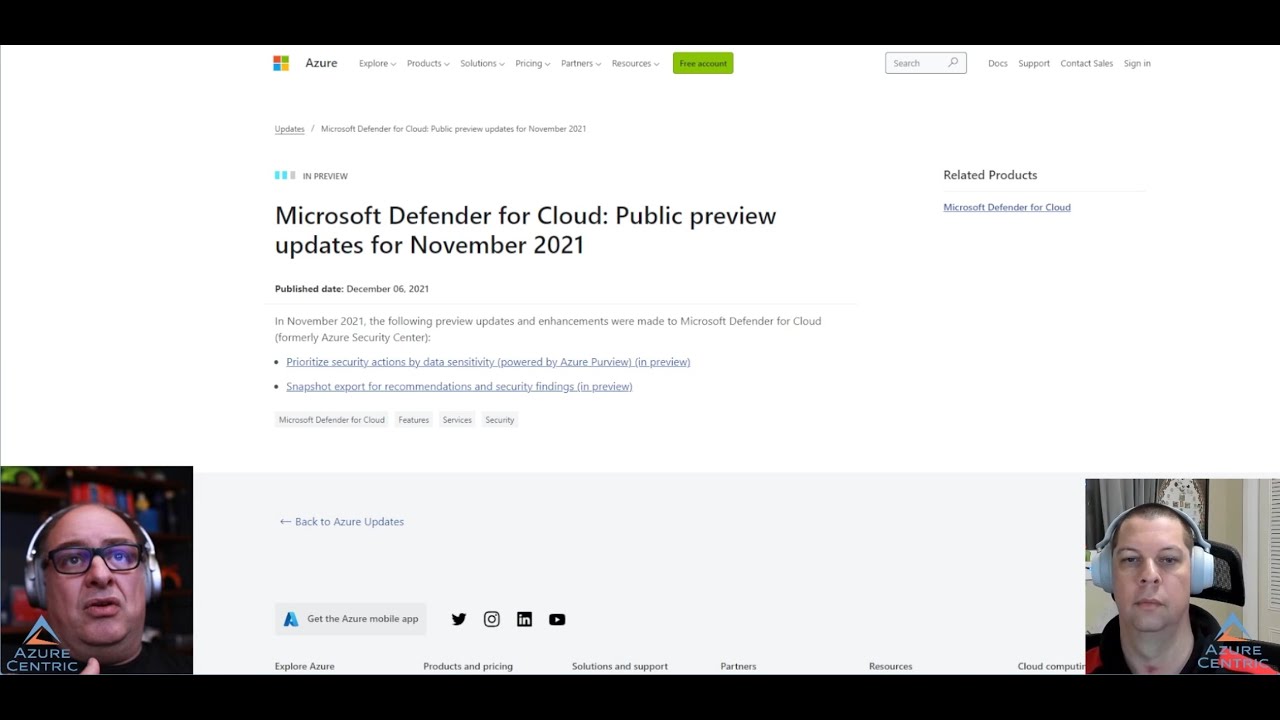This screenshot has width=1280, height=720.
Task: Select the Features tag
Action: pyautogui.click(x=414, y=420)
